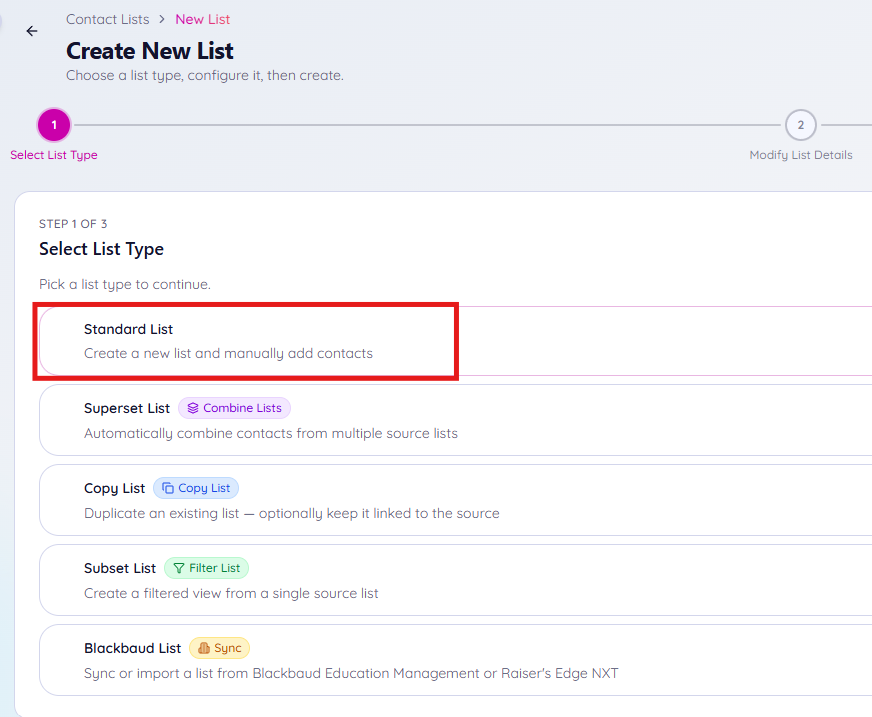
Task: Click the Select List Type section heading
Action: coord(101,249)
